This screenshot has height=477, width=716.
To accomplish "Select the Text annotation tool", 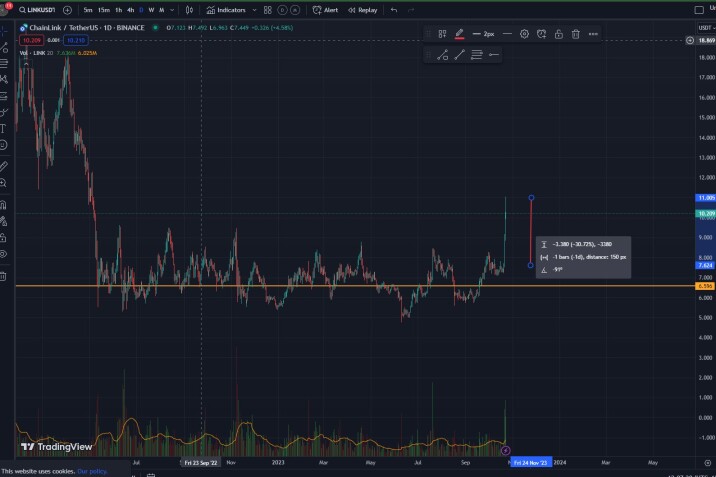I will click(x=3, y=129).
